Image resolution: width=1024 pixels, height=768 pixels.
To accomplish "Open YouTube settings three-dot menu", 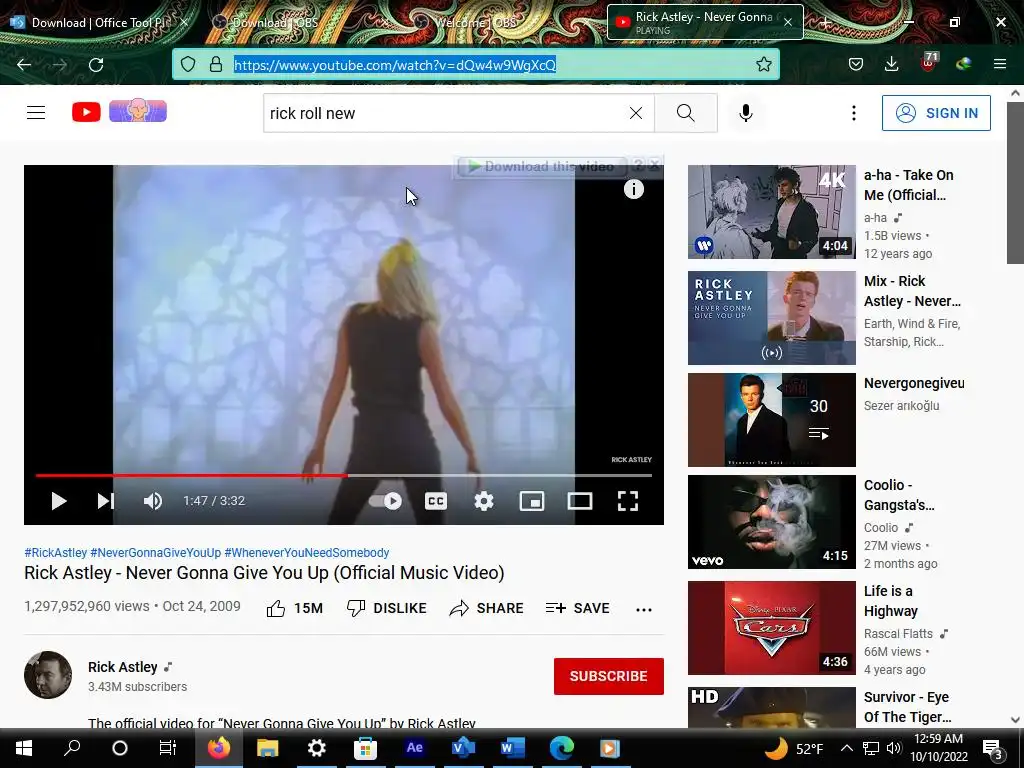I will coord(854,113).
